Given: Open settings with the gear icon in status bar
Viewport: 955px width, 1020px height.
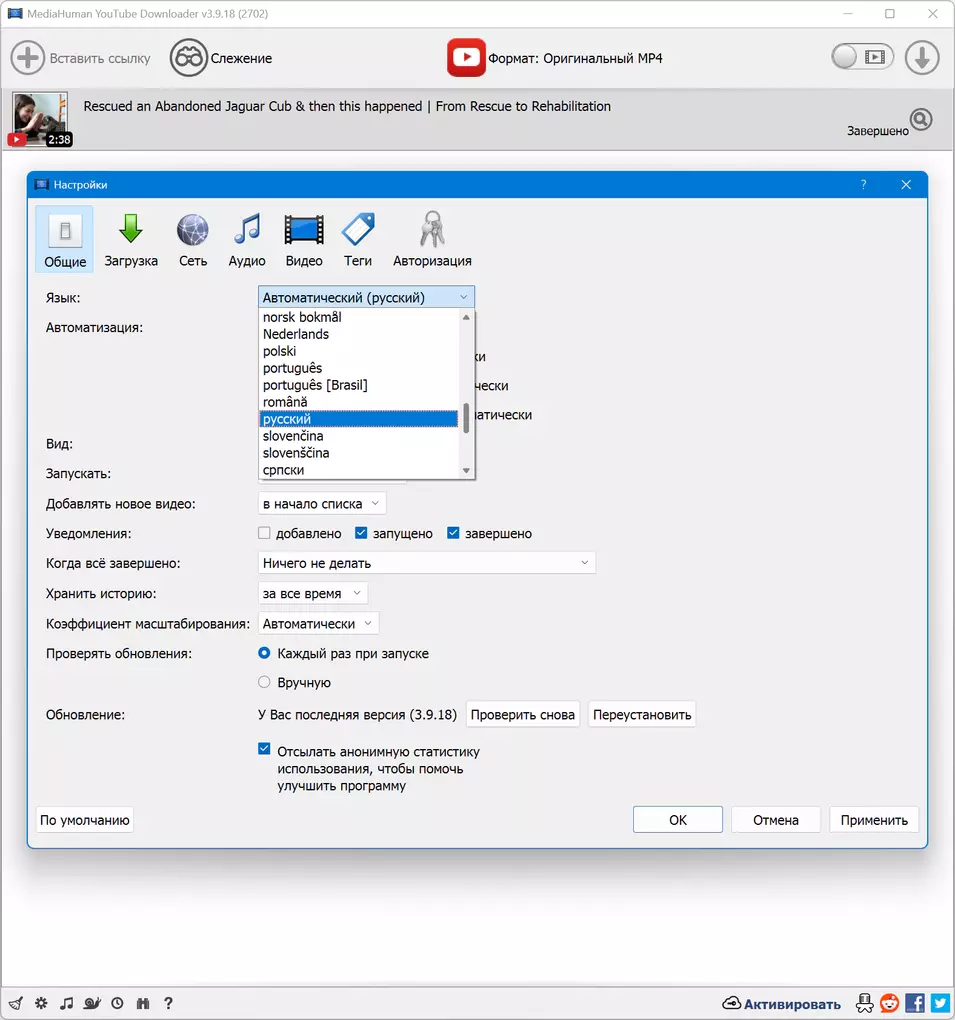Looking at the screenshot, I should pyautogui.click(x=41, y=1003).
